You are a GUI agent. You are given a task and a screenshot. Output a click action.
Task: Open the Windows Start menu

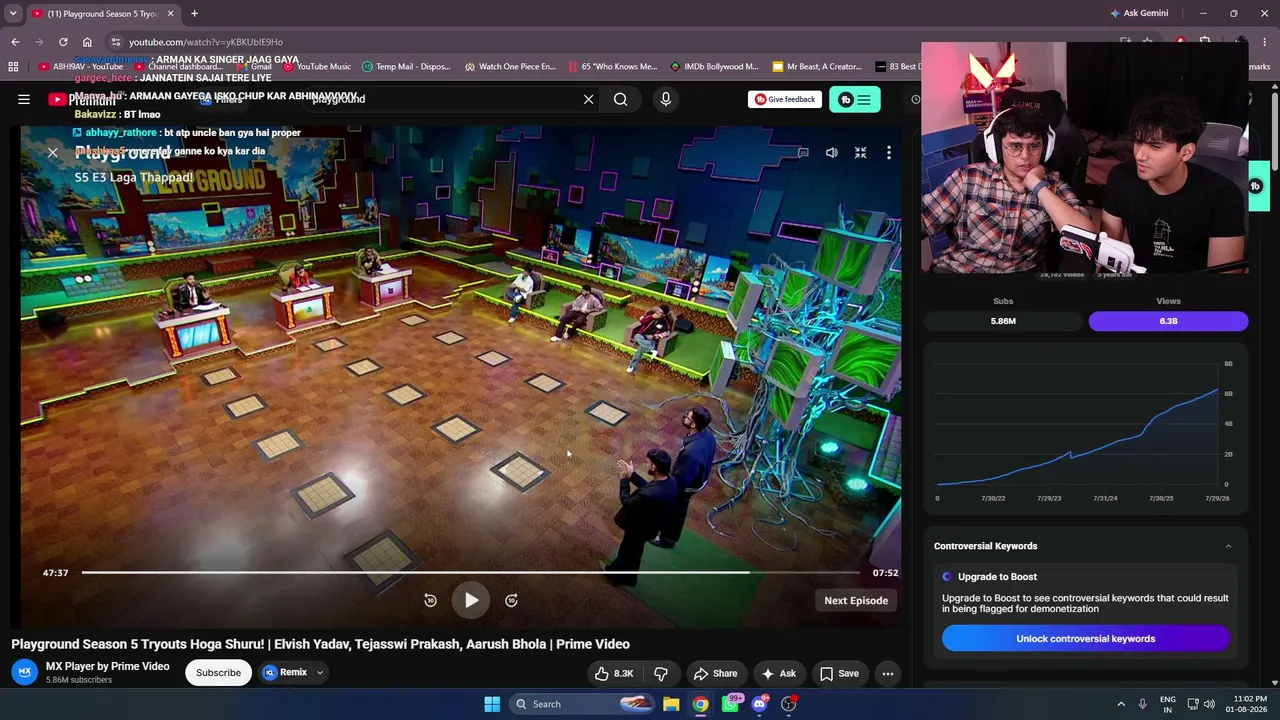coord(492,704)
